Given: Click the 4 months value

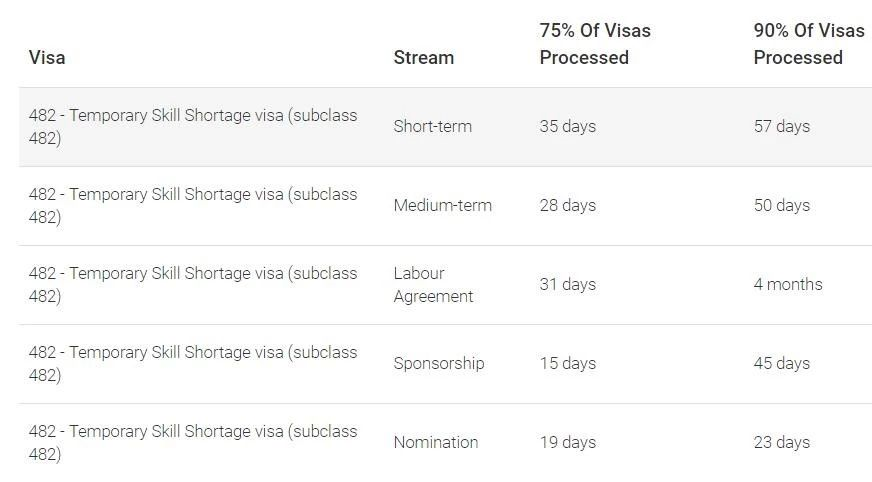Looking at the screenshot, I should point(788,285).
